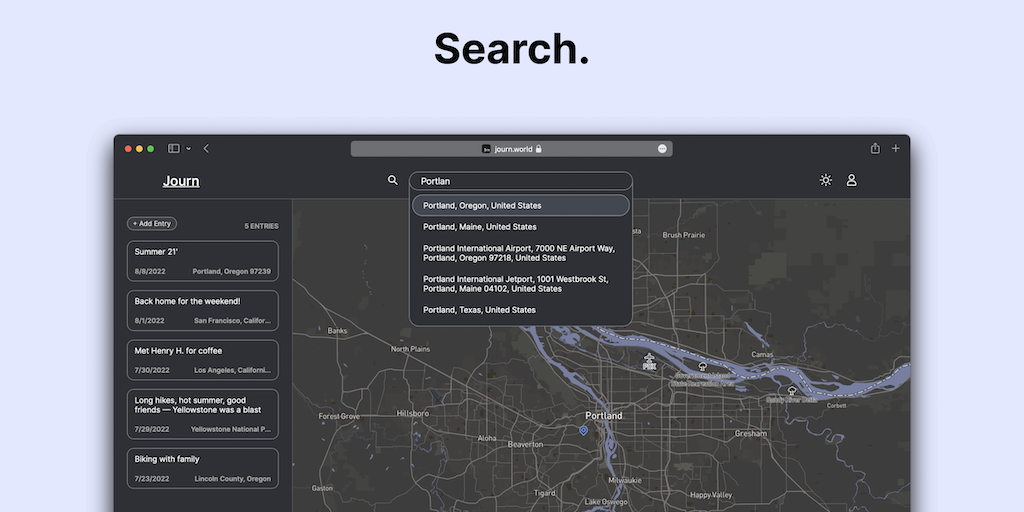
Task: Click the Gaston map label
Action: (x=322, y=488)
